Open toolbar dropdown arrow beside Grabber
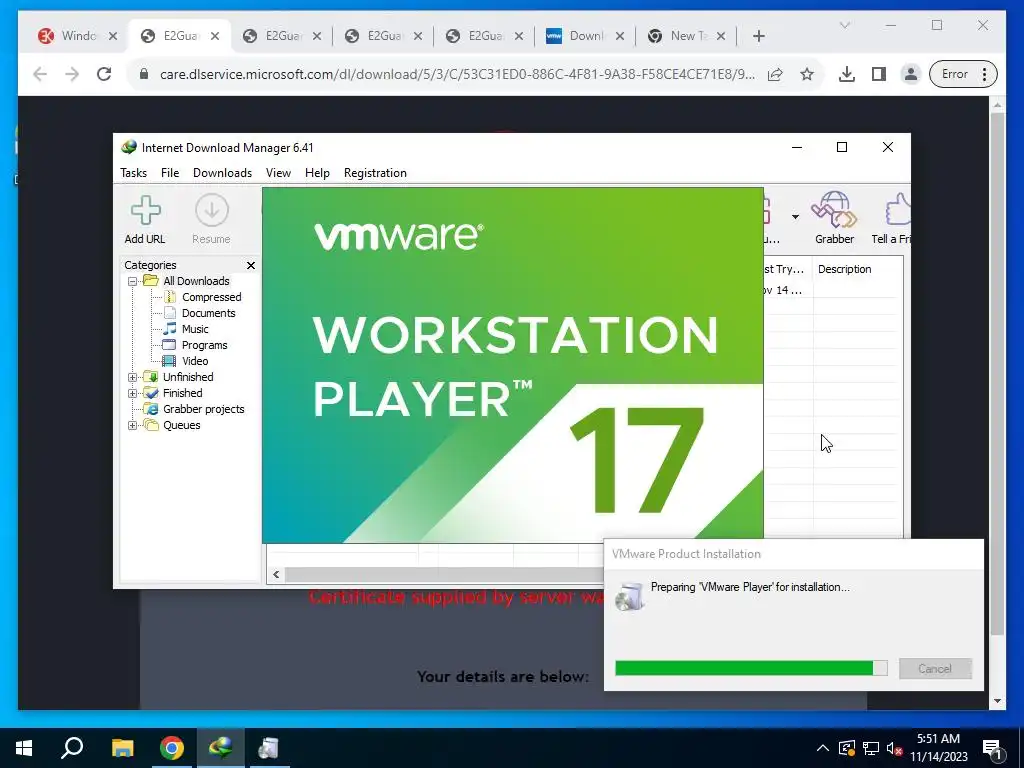Image resolution: width=1024 pixels, height=768 pixels. [x=795, y=217]
